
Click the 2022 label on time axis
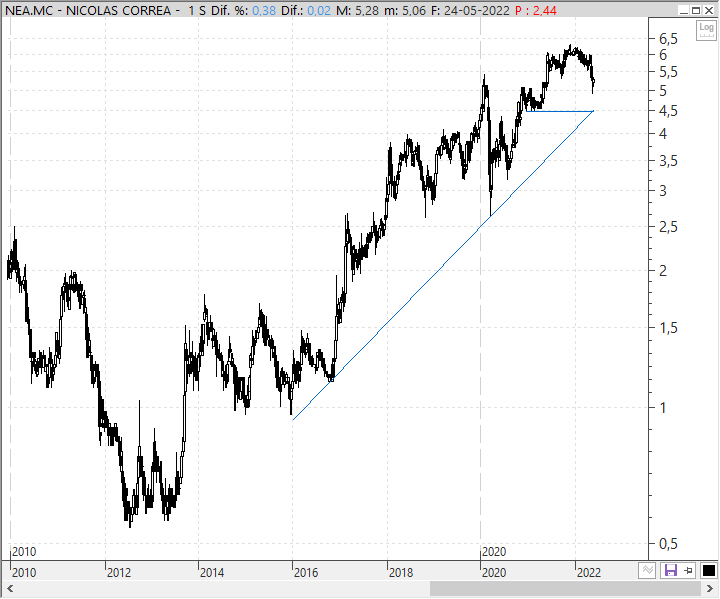click(589, 572)
